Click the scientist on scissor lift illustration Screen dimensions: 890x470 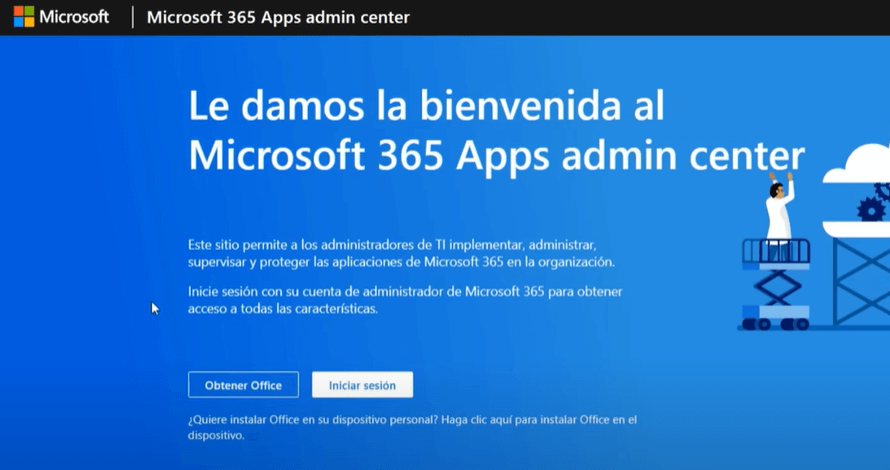776,251
